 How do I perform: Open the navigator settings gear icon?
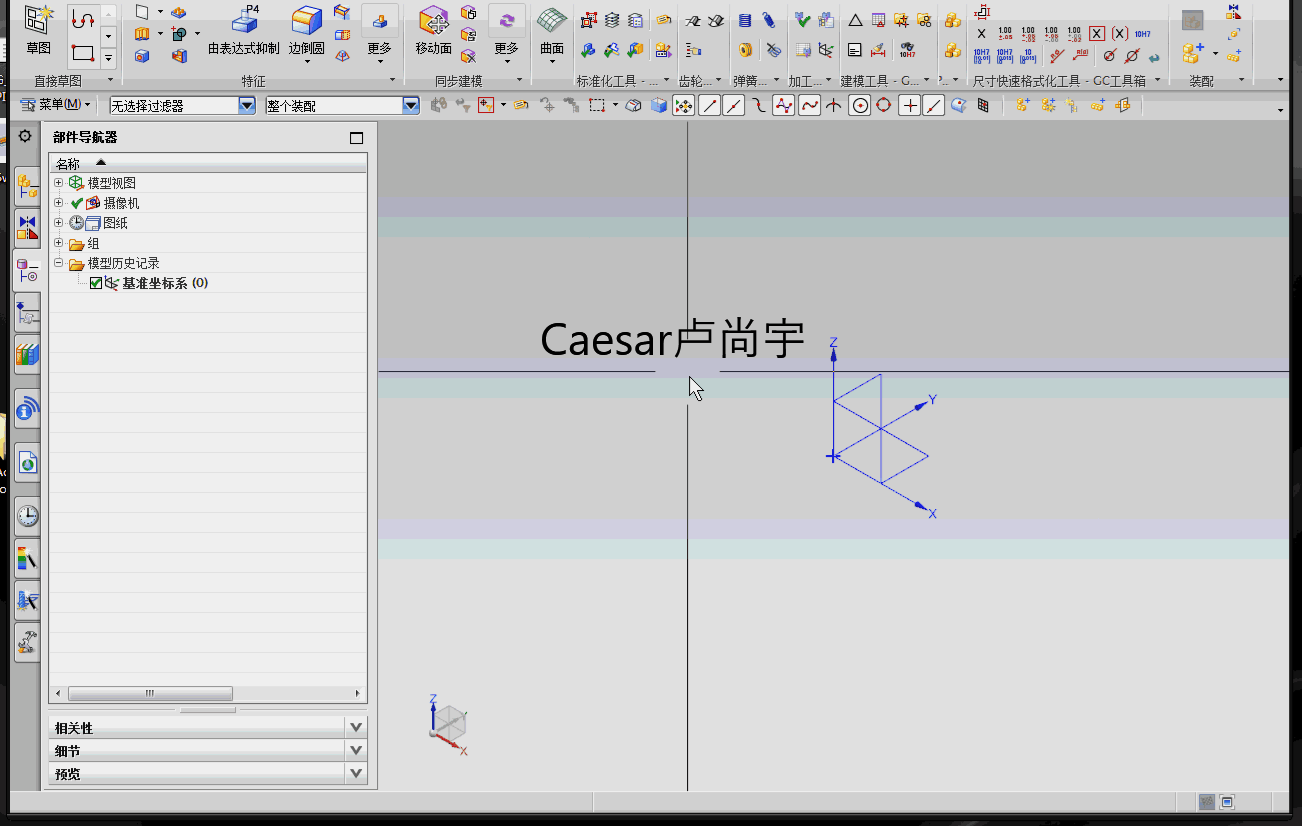coord(25,136)
